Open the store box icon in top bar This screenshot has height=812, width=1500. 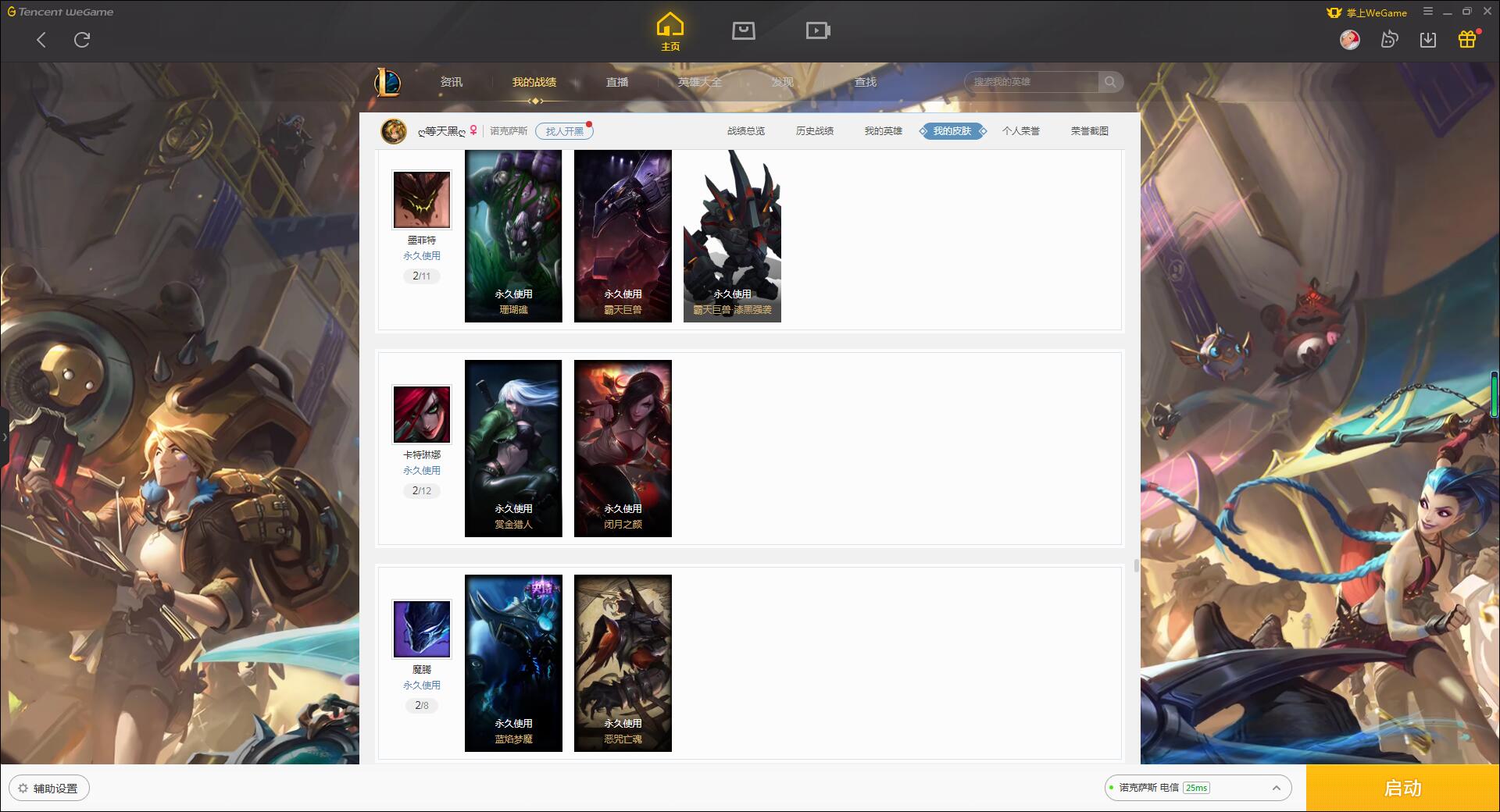pyautogui.click(x=743, y=30)
